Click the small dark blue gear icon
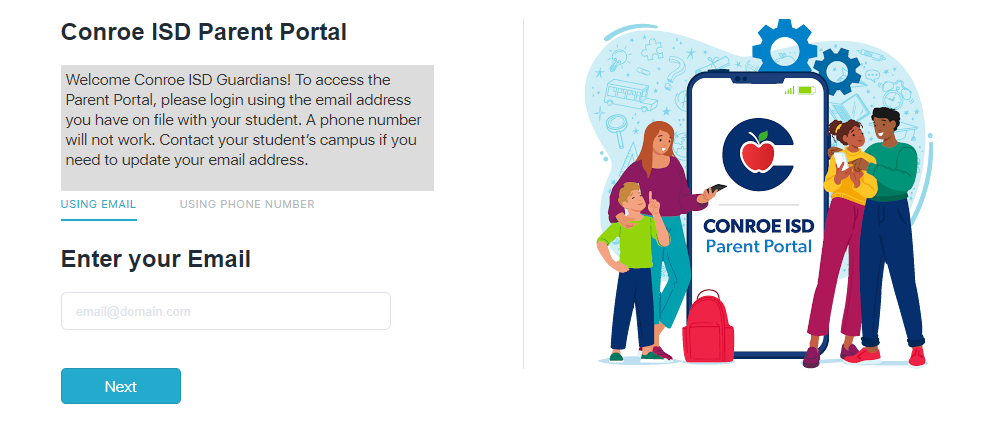 (836, 69)
